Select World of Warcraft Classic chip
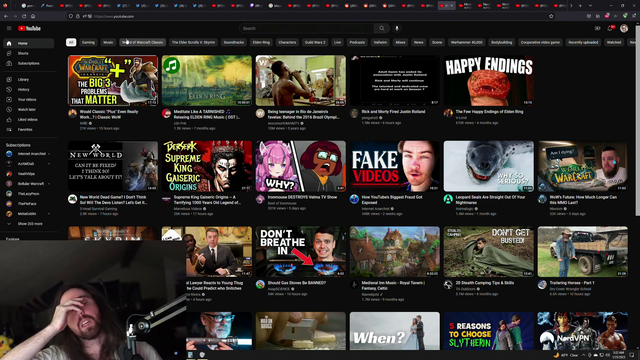Image resolution: width=640 pixels, height=360 pixels. pyautogui.click(x=142, y=42)
